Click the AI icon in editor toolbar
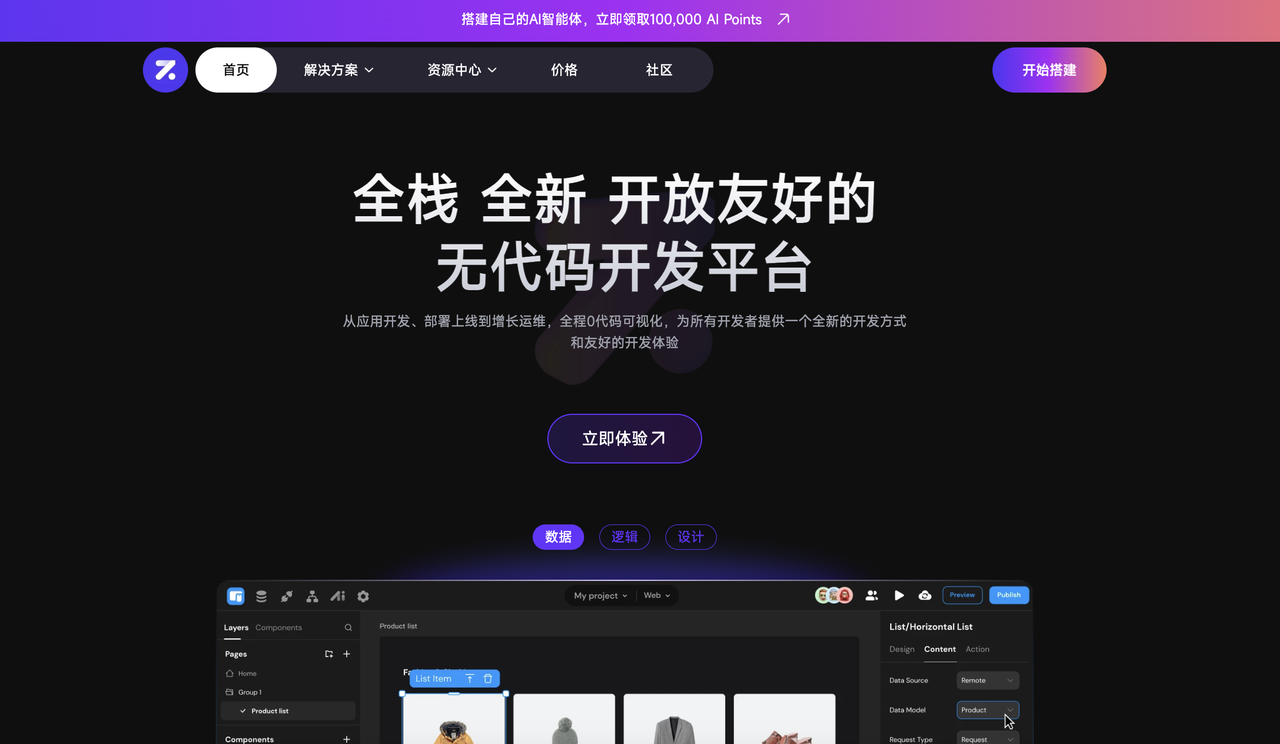Screen dimensions: 1280x744 click(338, 596)
